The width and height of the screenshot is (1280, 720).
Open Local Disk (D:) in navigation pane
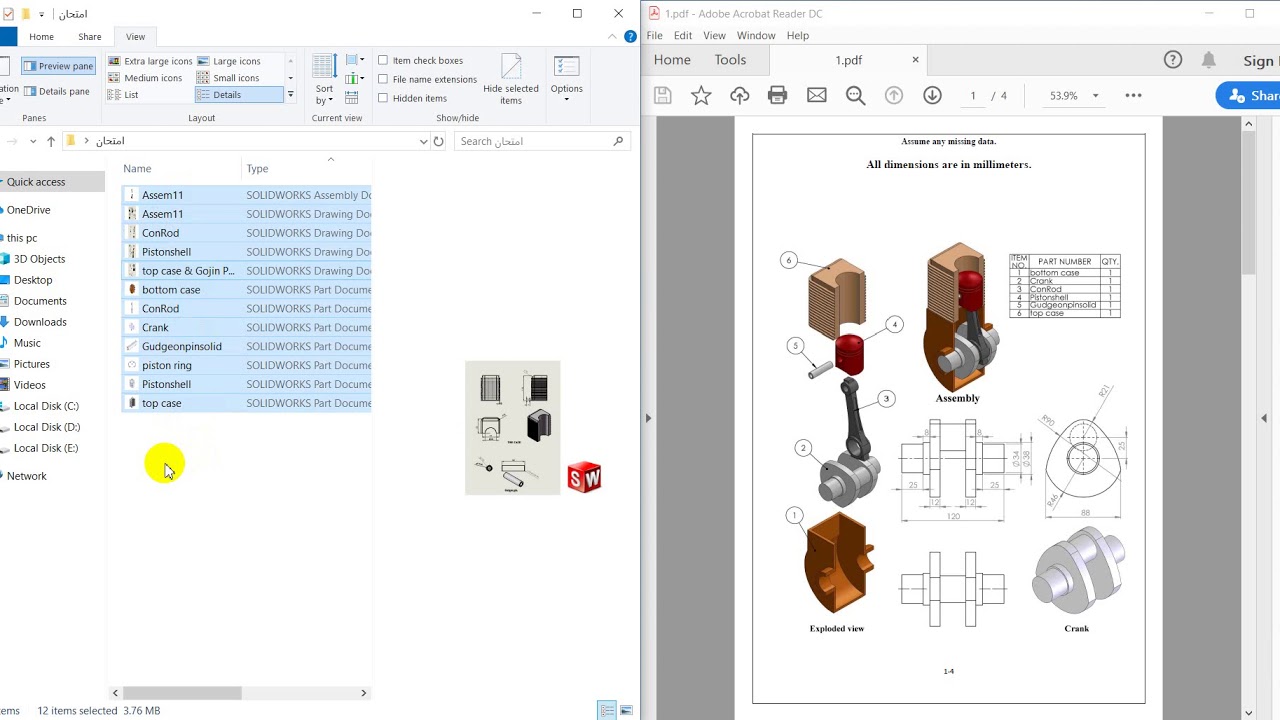click(x=47, y=427)
